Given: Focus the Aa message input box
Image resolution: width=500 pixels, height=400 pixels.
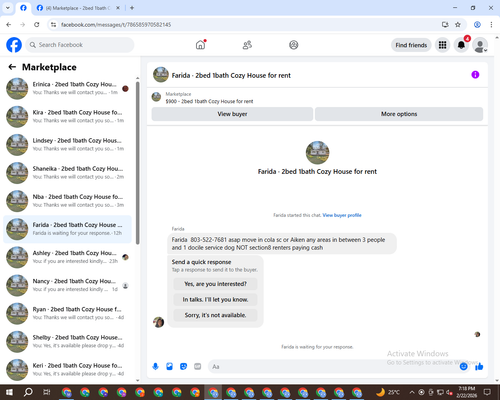Looking at the screenshot, I should 333,367.
